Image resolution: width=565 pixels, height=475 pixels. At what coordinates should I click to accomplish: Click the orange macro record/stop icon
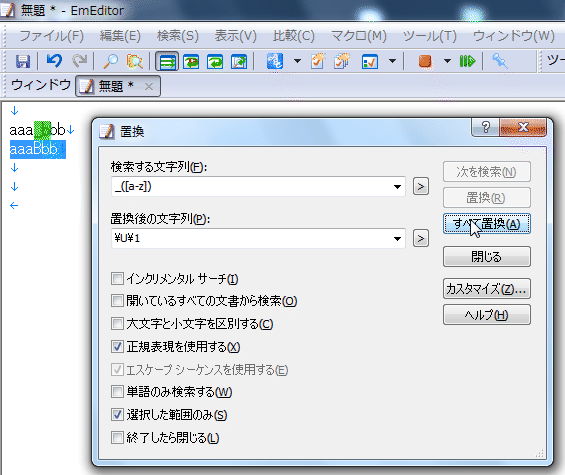coord(425,61)
